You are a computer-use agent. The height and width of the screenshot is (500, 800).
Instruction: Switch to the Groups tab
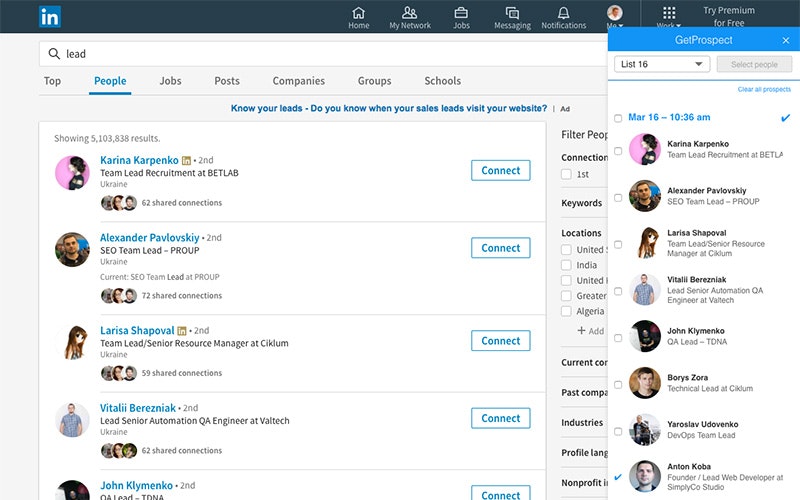point(374,81)
